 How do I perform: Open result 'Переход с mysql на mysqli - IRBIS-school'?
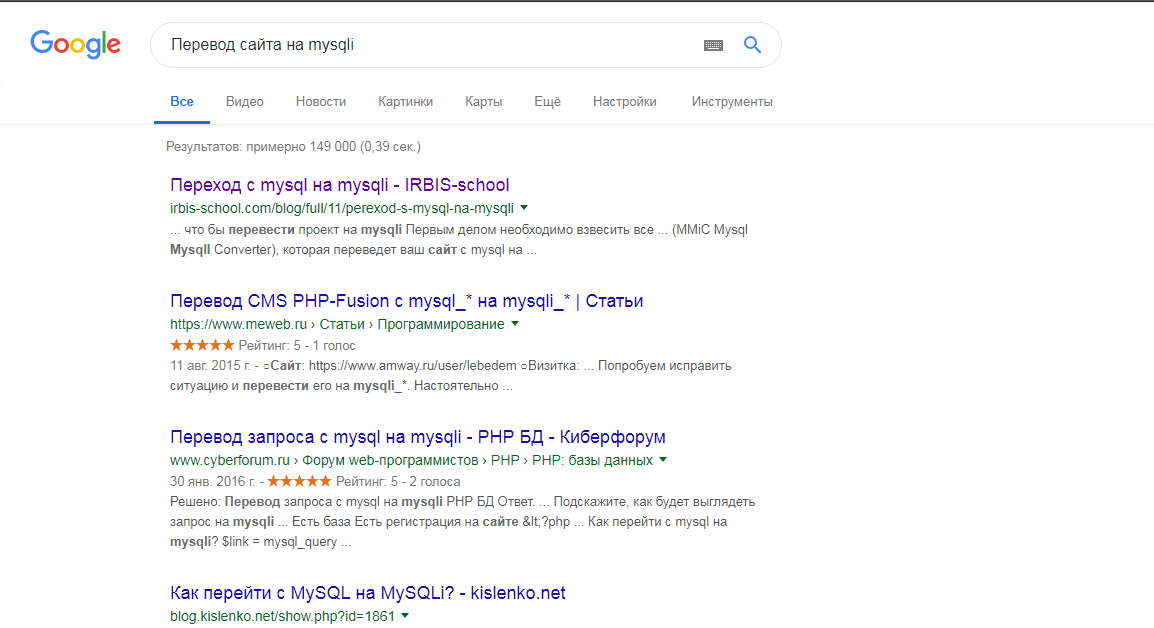[x=340, y=185]
